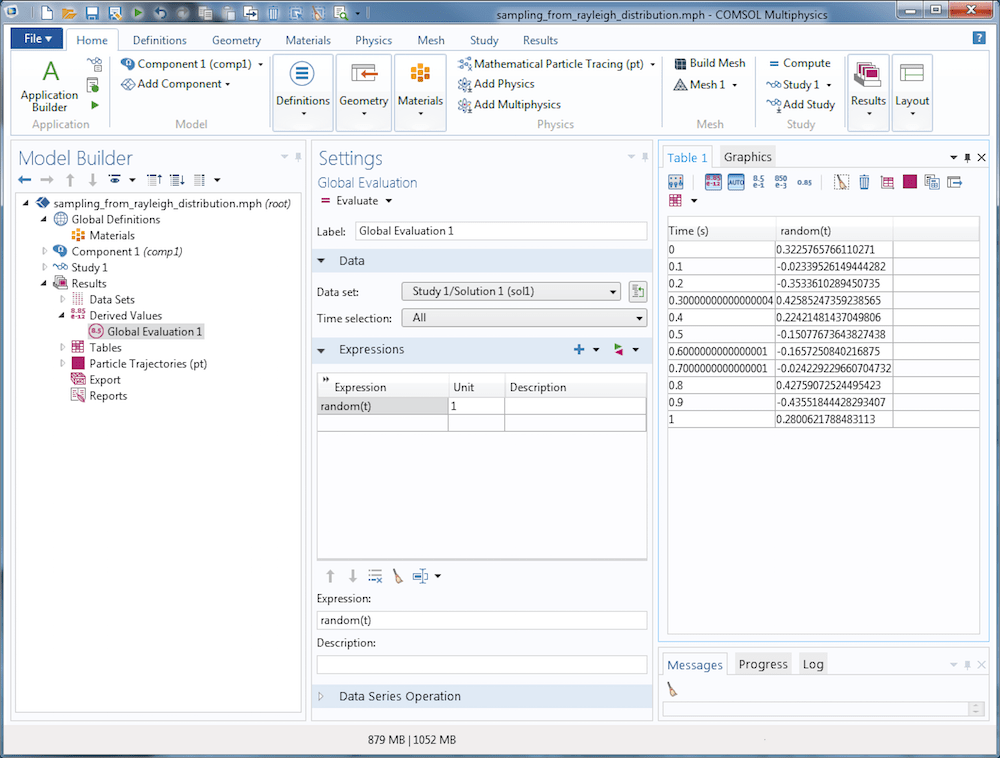The height and width of the screenshot is (758, 1000).
Task: Click the green Run arrow in quick access toolbar
Action: pos(138,13)
